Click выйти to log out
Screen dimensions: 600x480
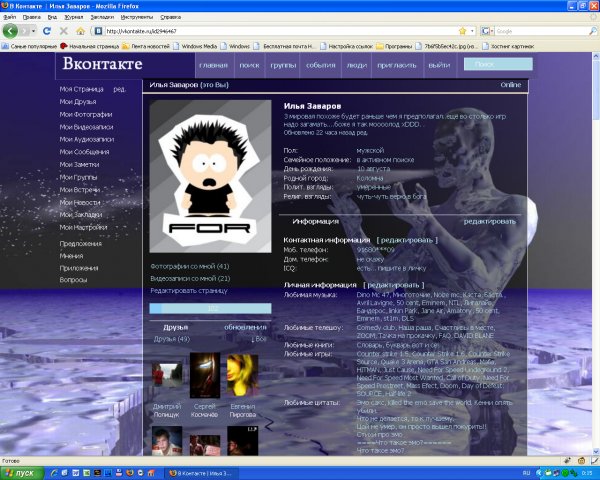pos(439,65)
